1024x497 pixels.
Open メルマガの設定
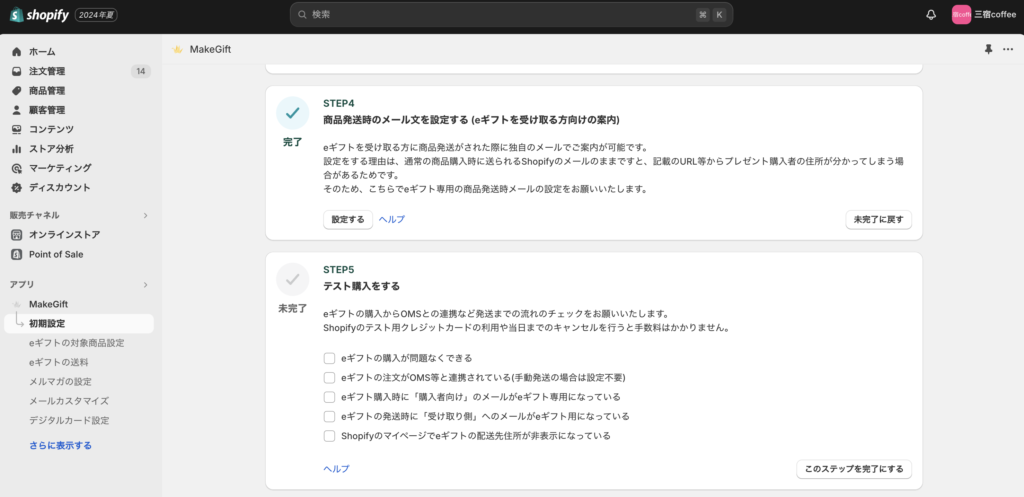pyautogui.click(x=60, y=381)
